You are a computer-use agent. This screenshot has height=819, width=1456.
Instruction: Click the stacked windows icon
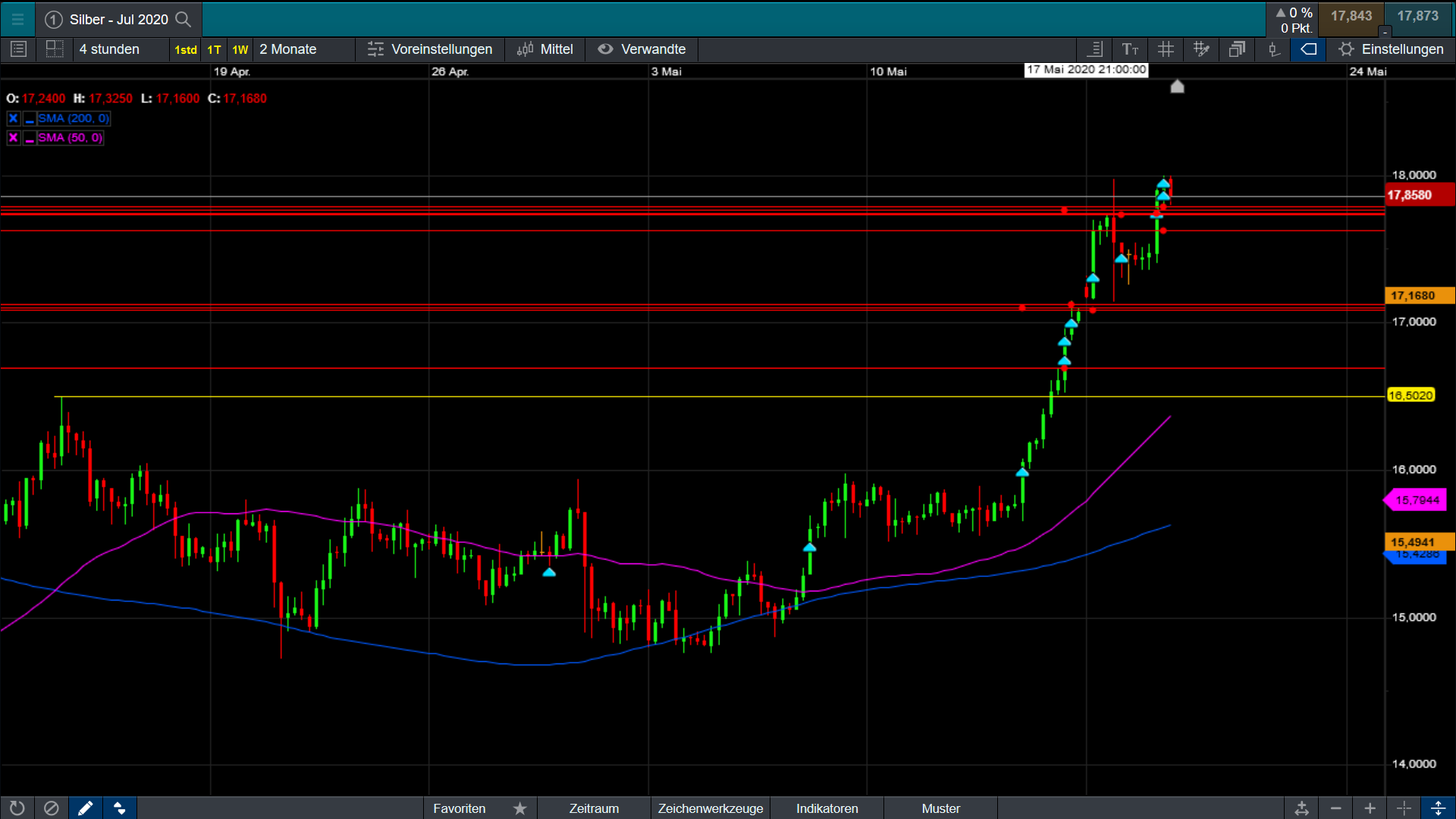click(x=1237, y=49)
